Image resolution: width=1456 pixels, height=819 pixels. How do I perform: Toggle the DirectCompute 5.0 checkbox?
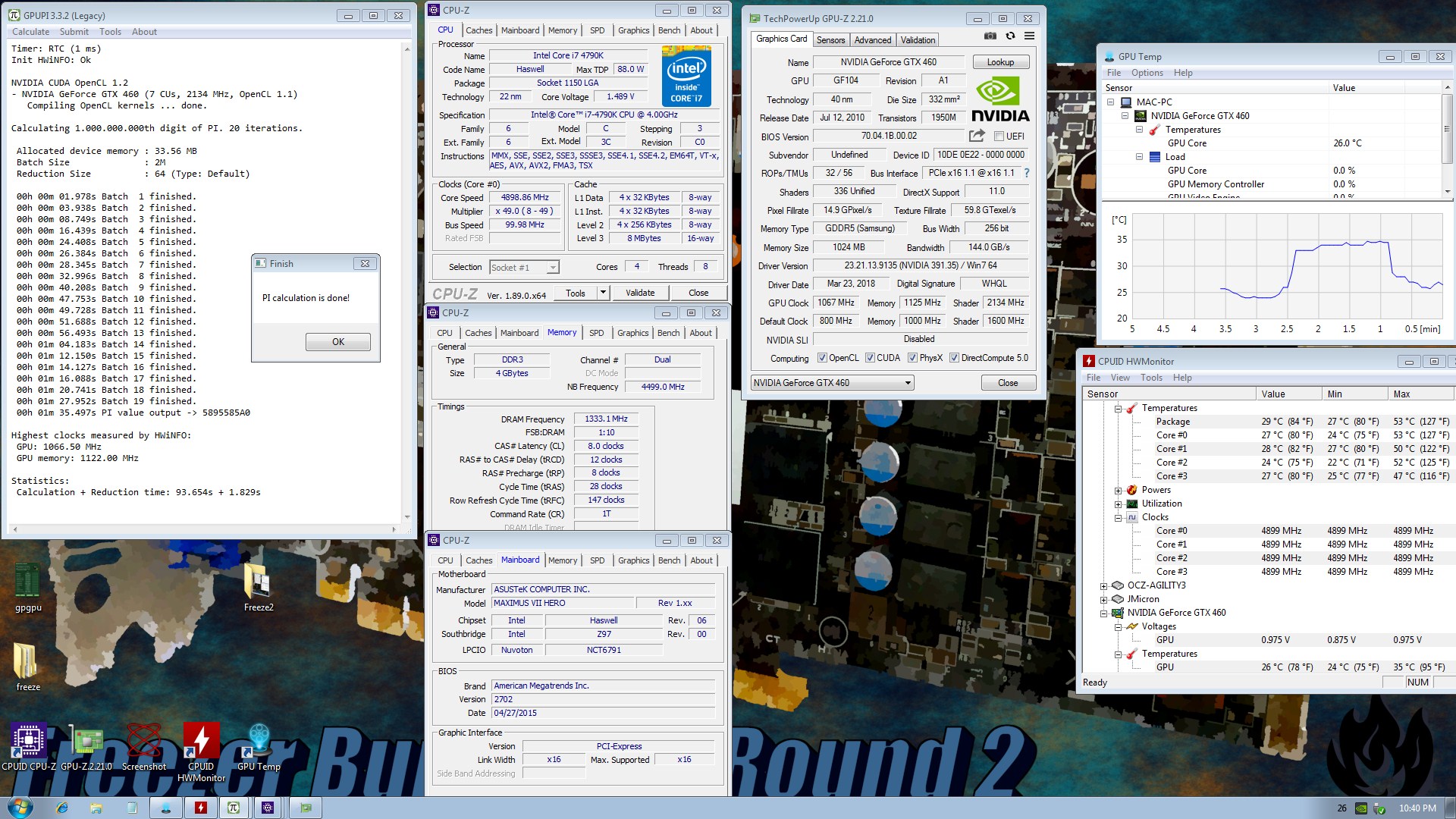pyautogui.click(x=954, y=358)
